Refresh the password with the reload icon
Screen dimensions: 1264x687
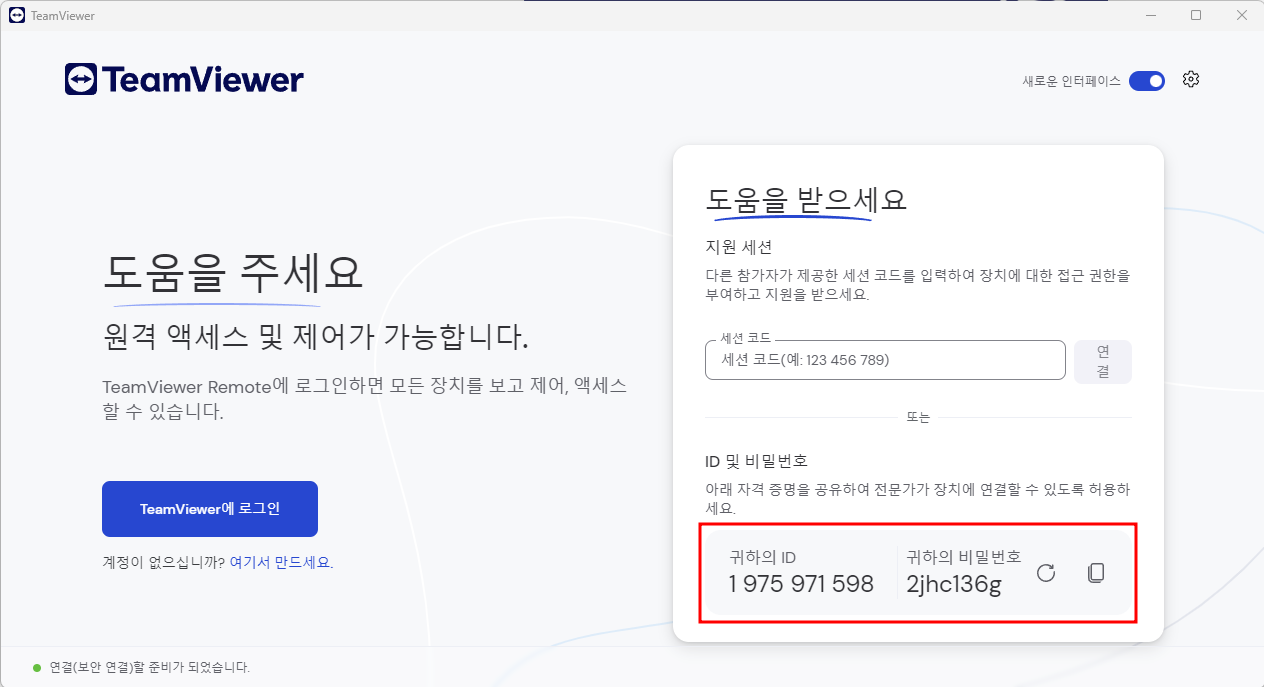[x=1045, y=573]
